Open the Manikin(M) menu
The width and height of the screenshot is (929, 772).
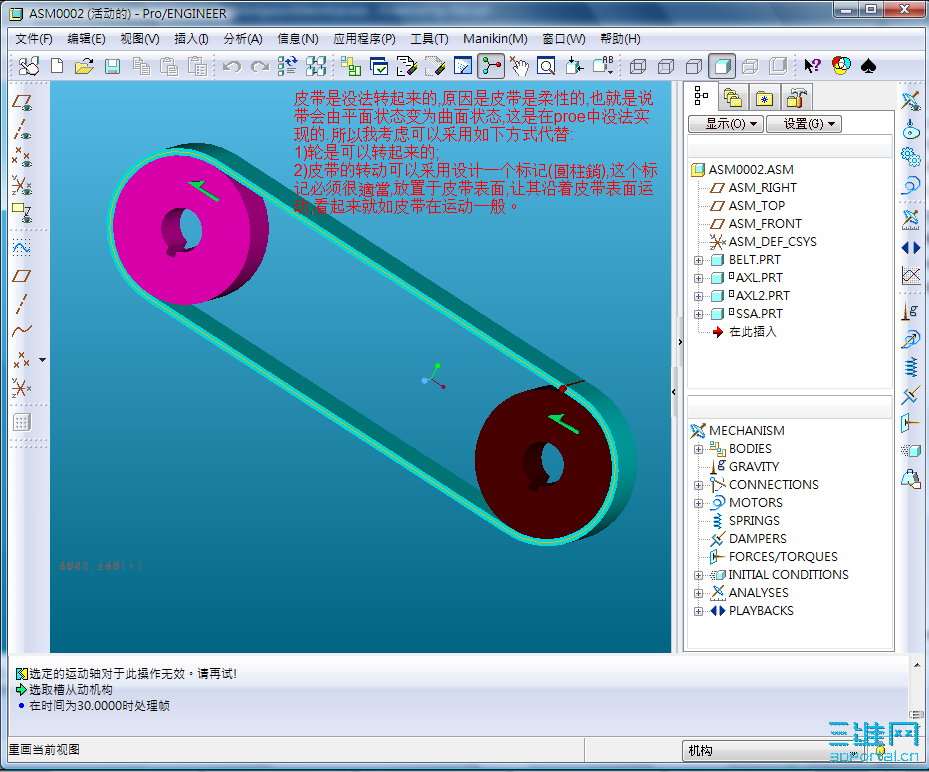point(495,39)
